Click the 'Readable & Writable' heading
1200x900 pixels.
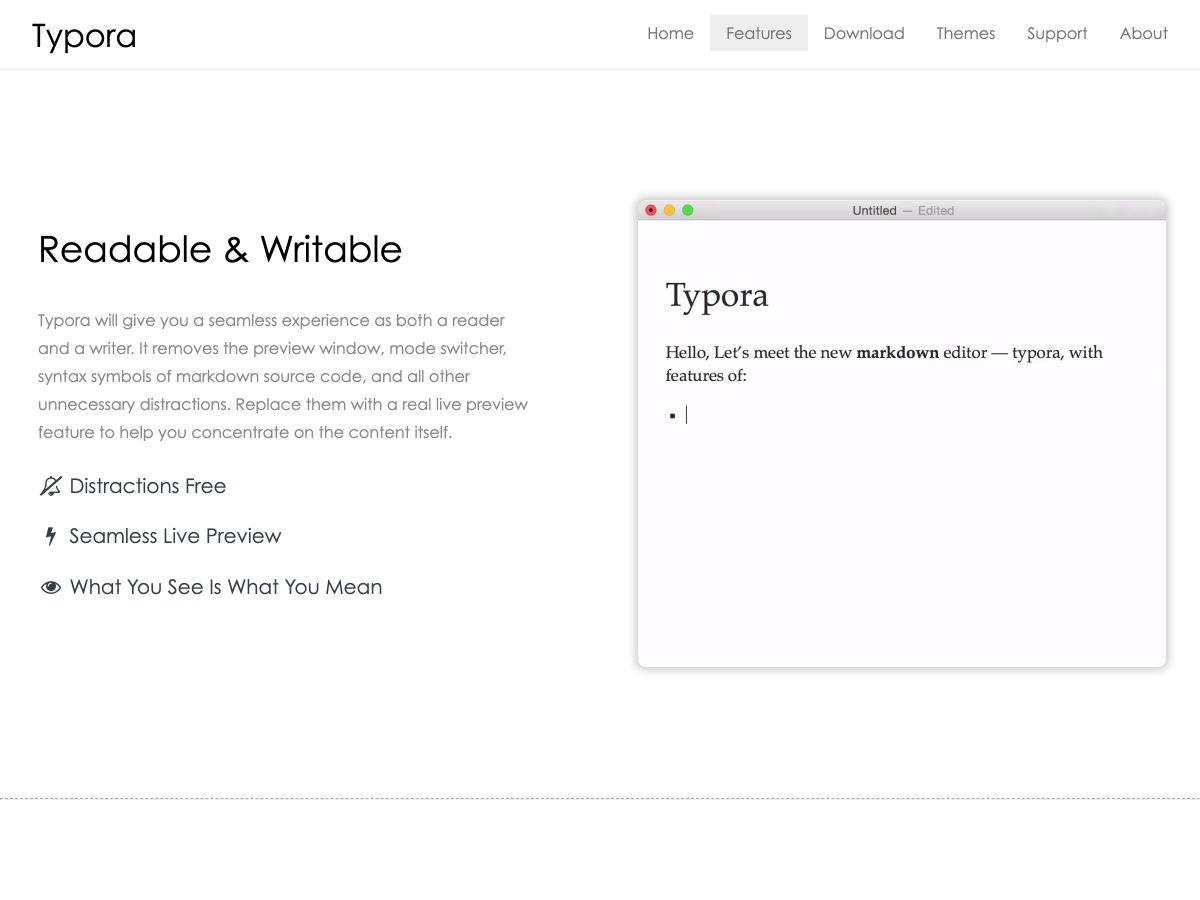(220, 249)
